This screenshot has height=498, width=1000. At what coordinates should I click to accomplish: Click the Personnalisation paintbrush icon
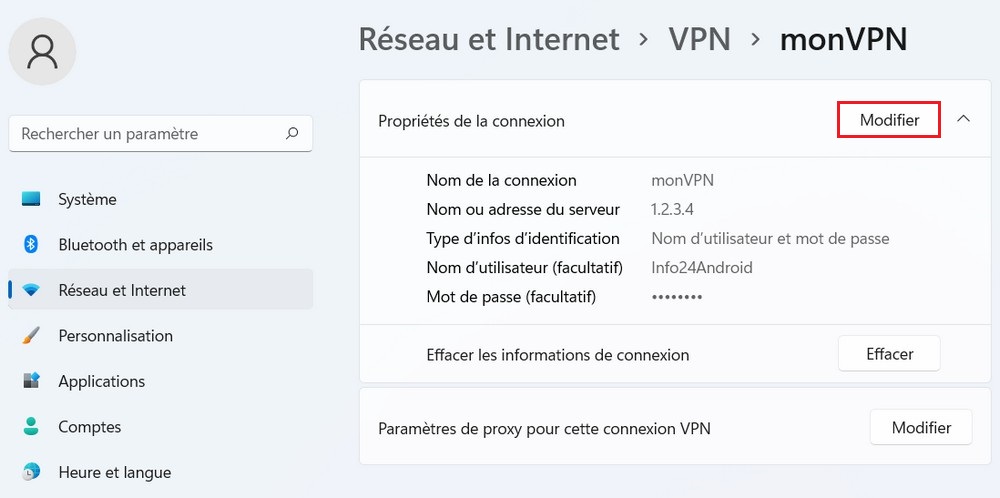[31, 336]
